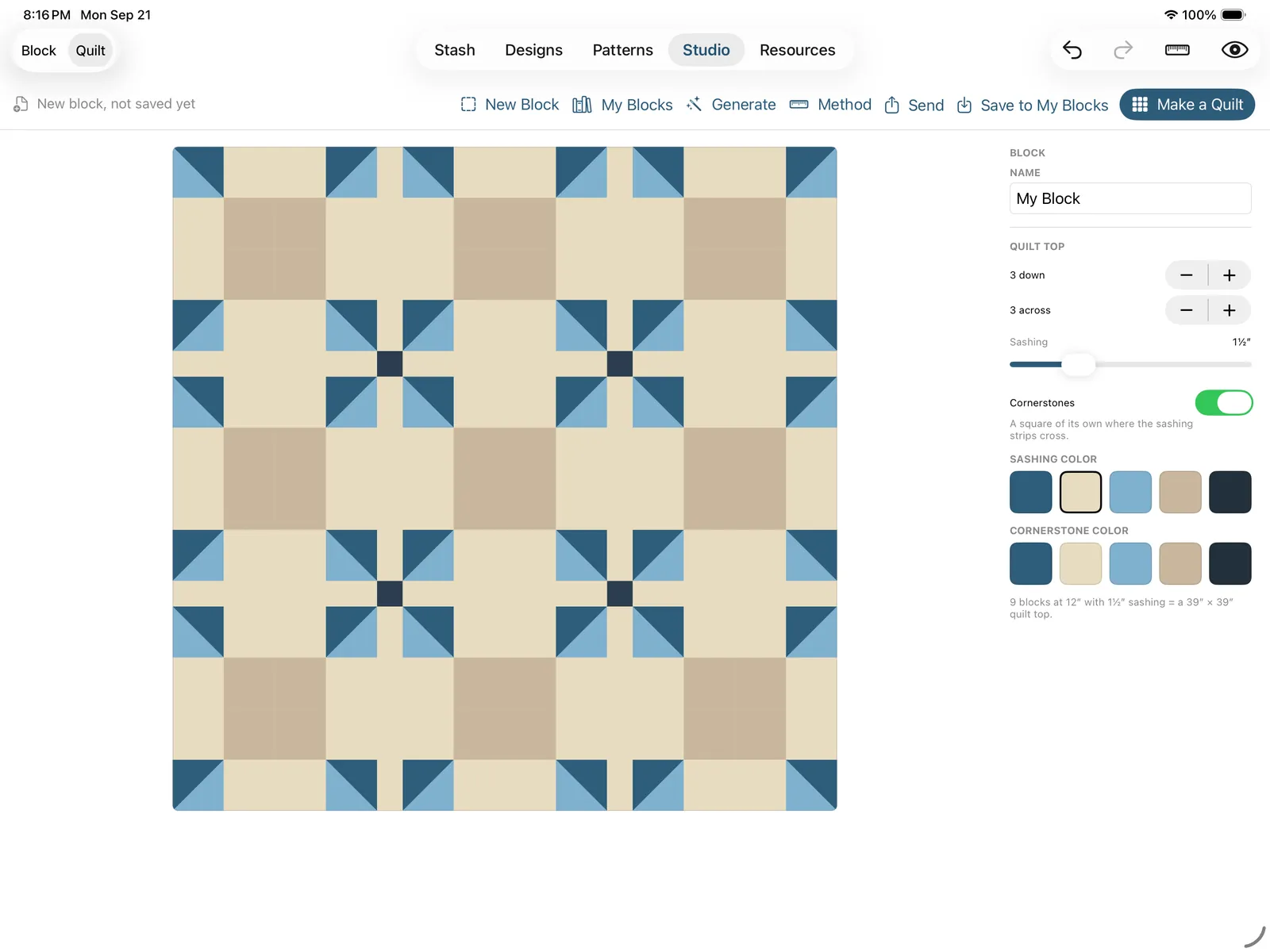Select the Studio tab
This screenshot has width=1270, height=952.
[x=706, y=50]
